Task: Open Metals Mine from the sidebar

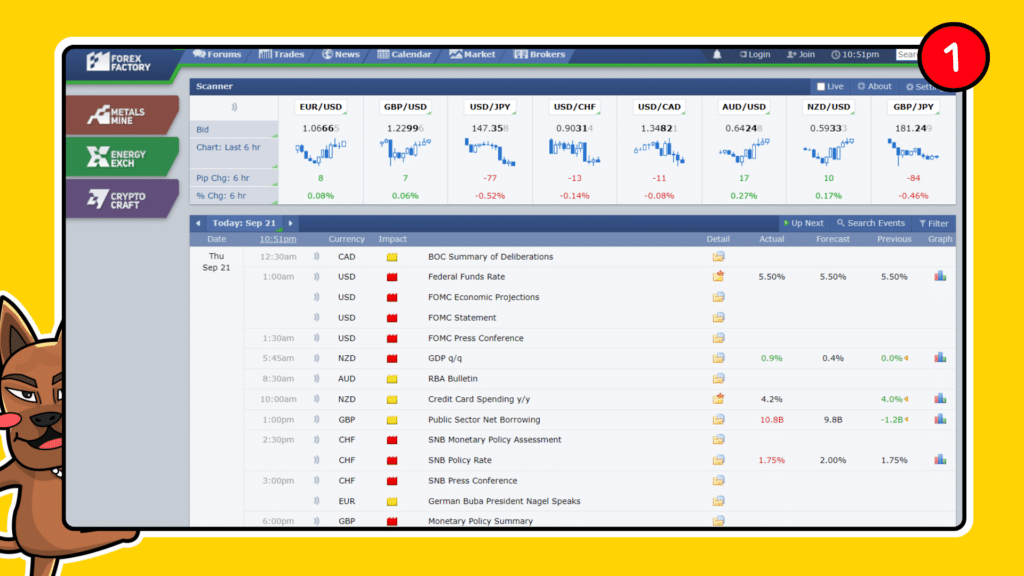Action: (120, 114)
